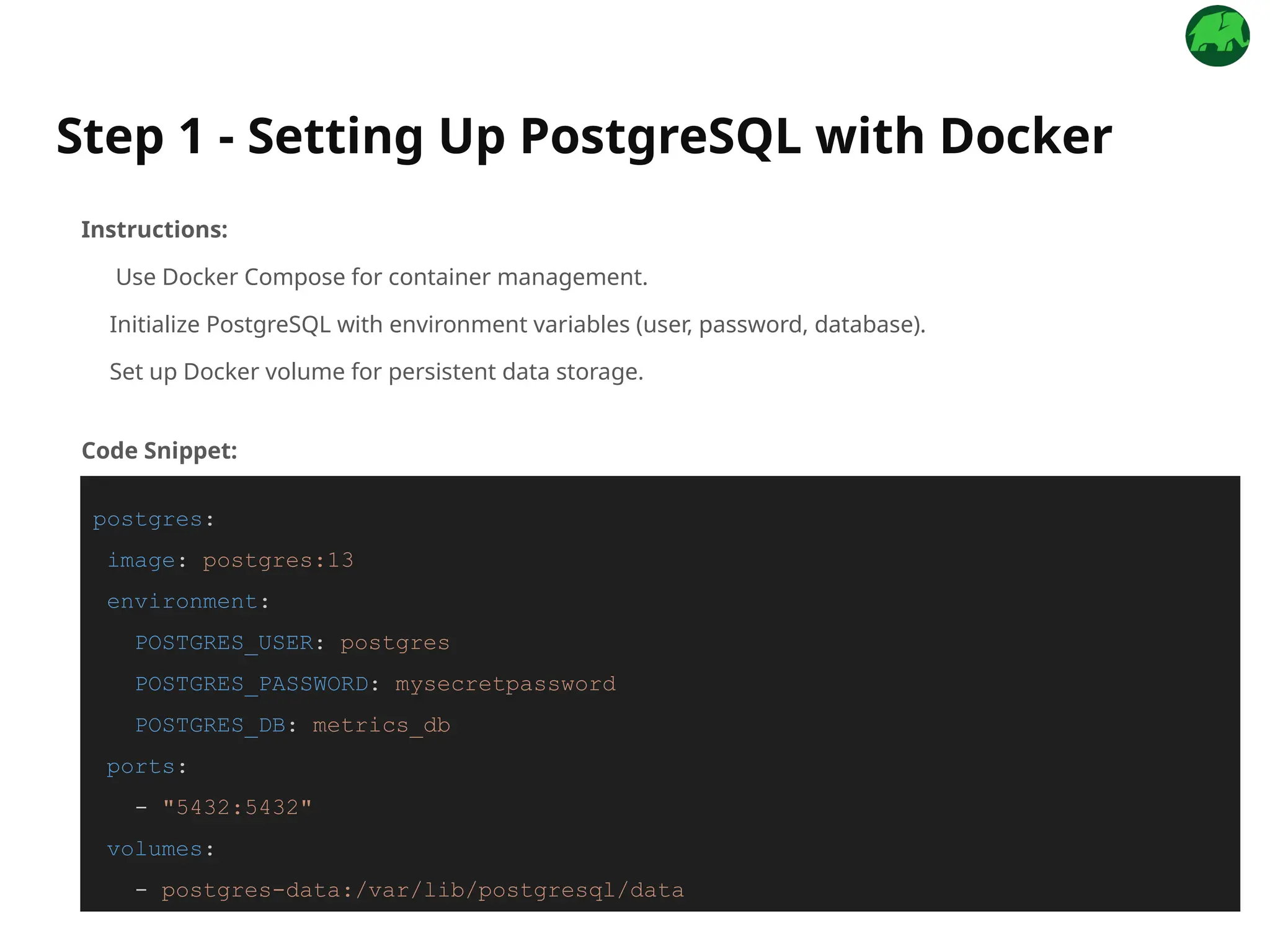Click the POSTGRES_USER variable name
Screen dimensions: 1270x952
224,643
